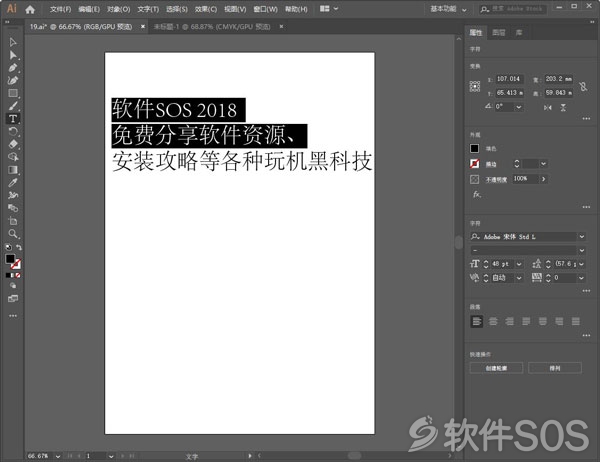600x462 pixels.
Task: Swap fill and stroke colors arrow
Action: click(18, 247)
